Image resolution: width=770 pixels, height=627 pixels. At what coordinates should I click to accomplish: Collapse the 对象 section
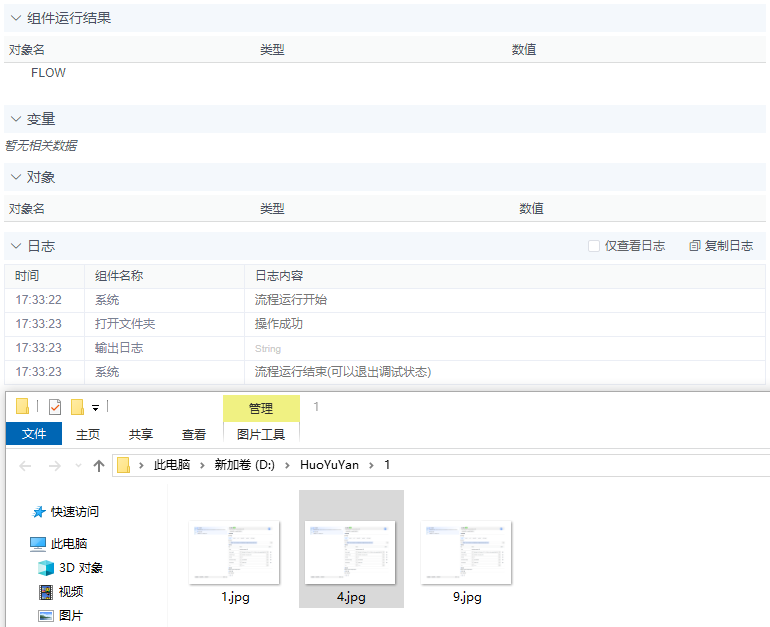pyautogui.click(x=16, y=177)
